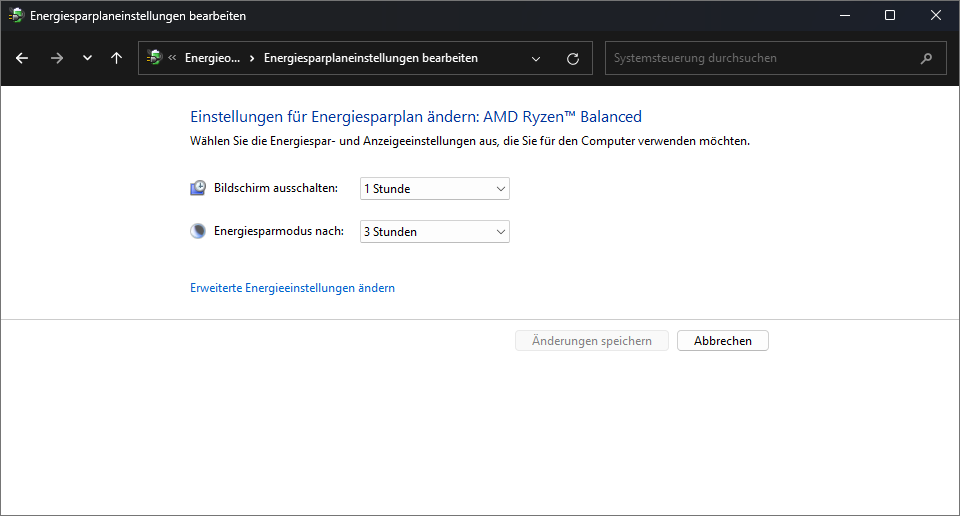Close the Energiesparplaneinstellungen window

936,15
